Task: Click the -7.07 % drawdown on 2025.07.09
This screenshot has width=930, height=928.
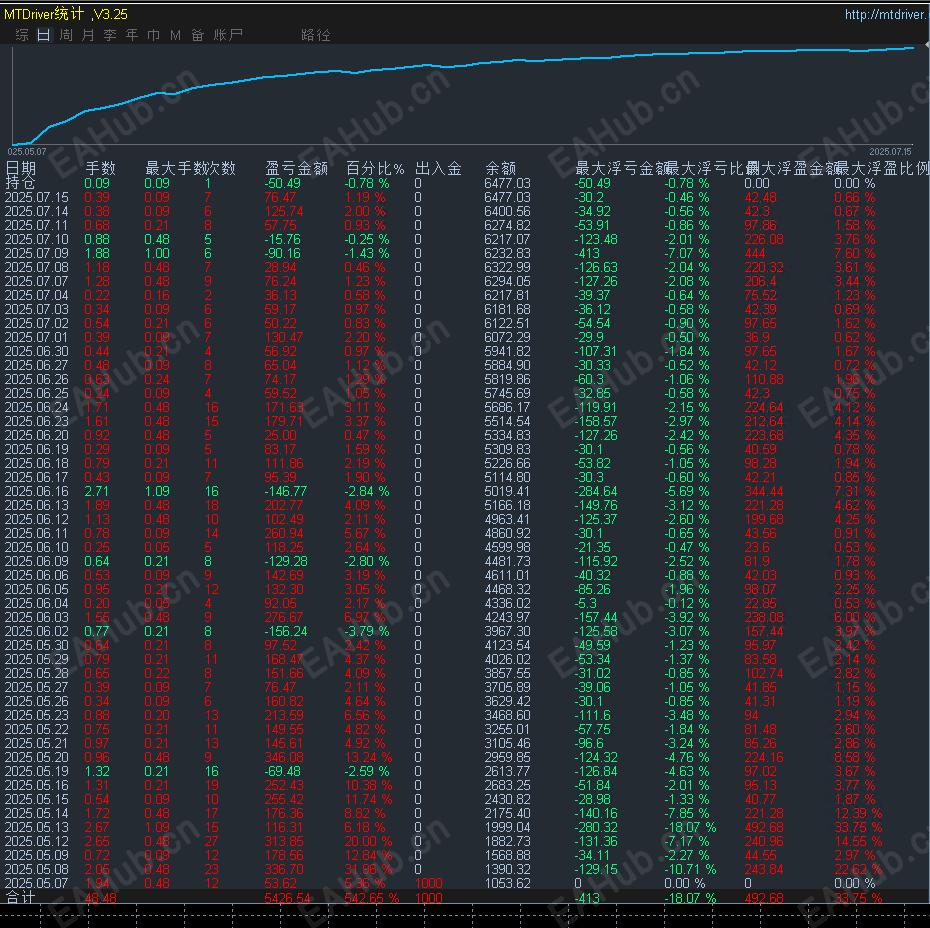Action: pos(687,253)
